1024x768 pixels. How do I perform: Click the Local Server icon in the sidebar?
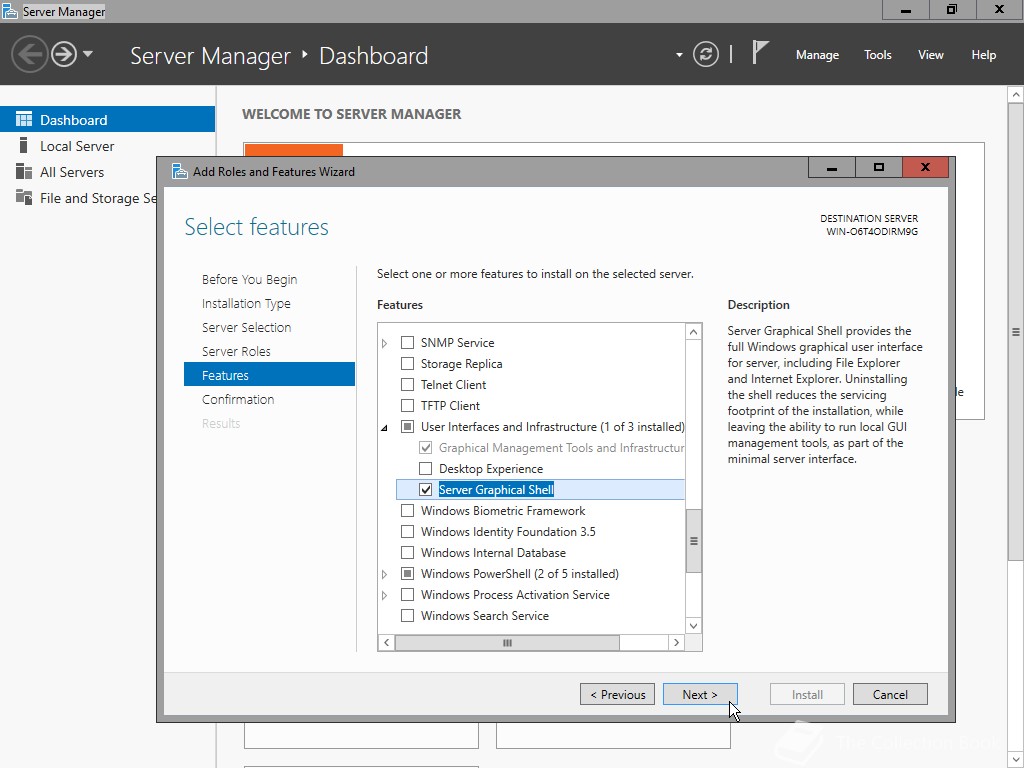point(24,145)
